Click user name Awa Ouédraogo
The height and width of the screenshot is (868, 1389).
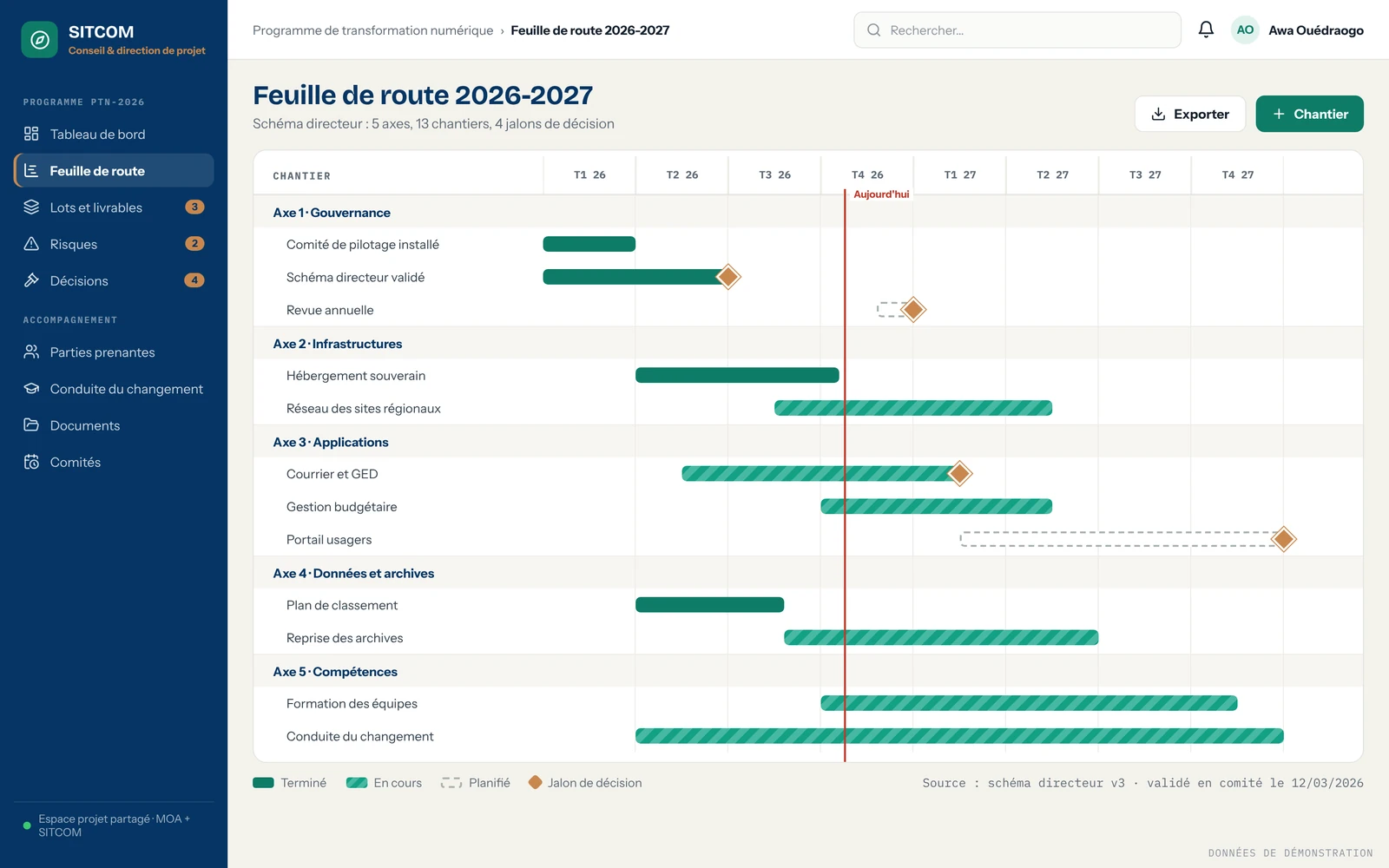click(1316, 30)
